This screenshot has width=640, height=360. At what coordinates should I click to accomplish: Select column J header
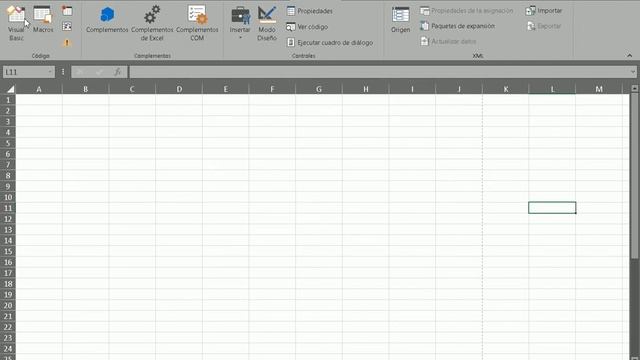tap(459, 89)
